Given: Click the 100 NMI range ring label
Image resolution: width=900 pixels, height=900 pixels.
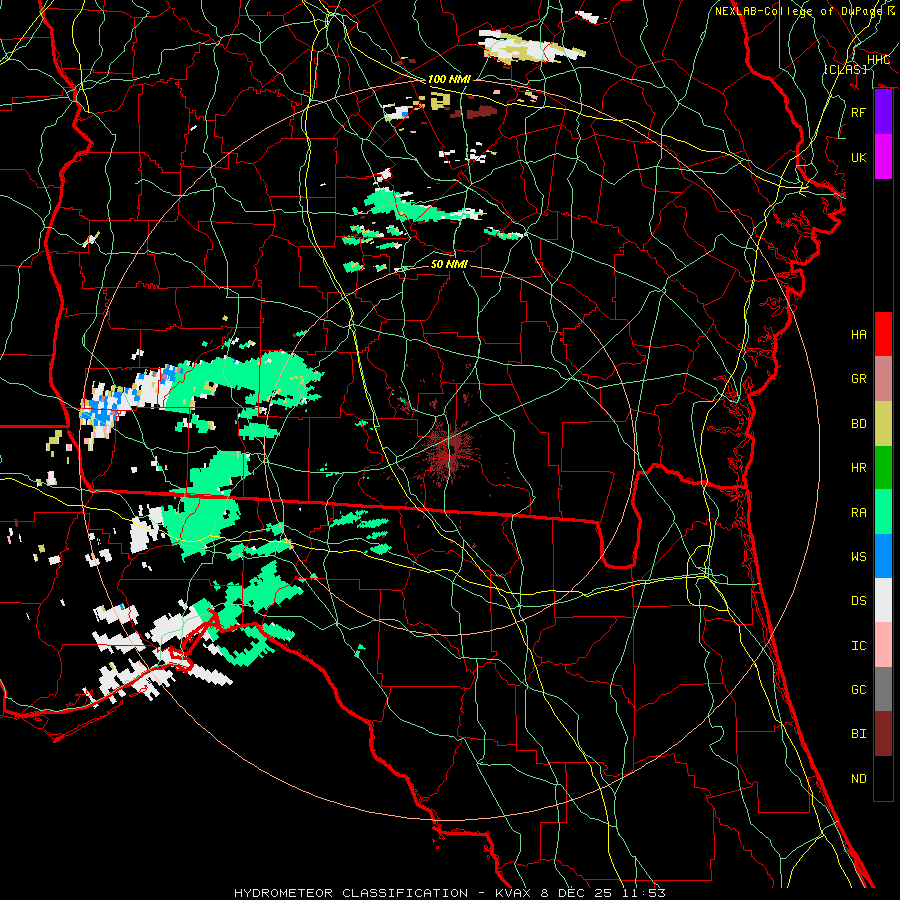Looking at the screenshot, I should (x=449, y=79).
